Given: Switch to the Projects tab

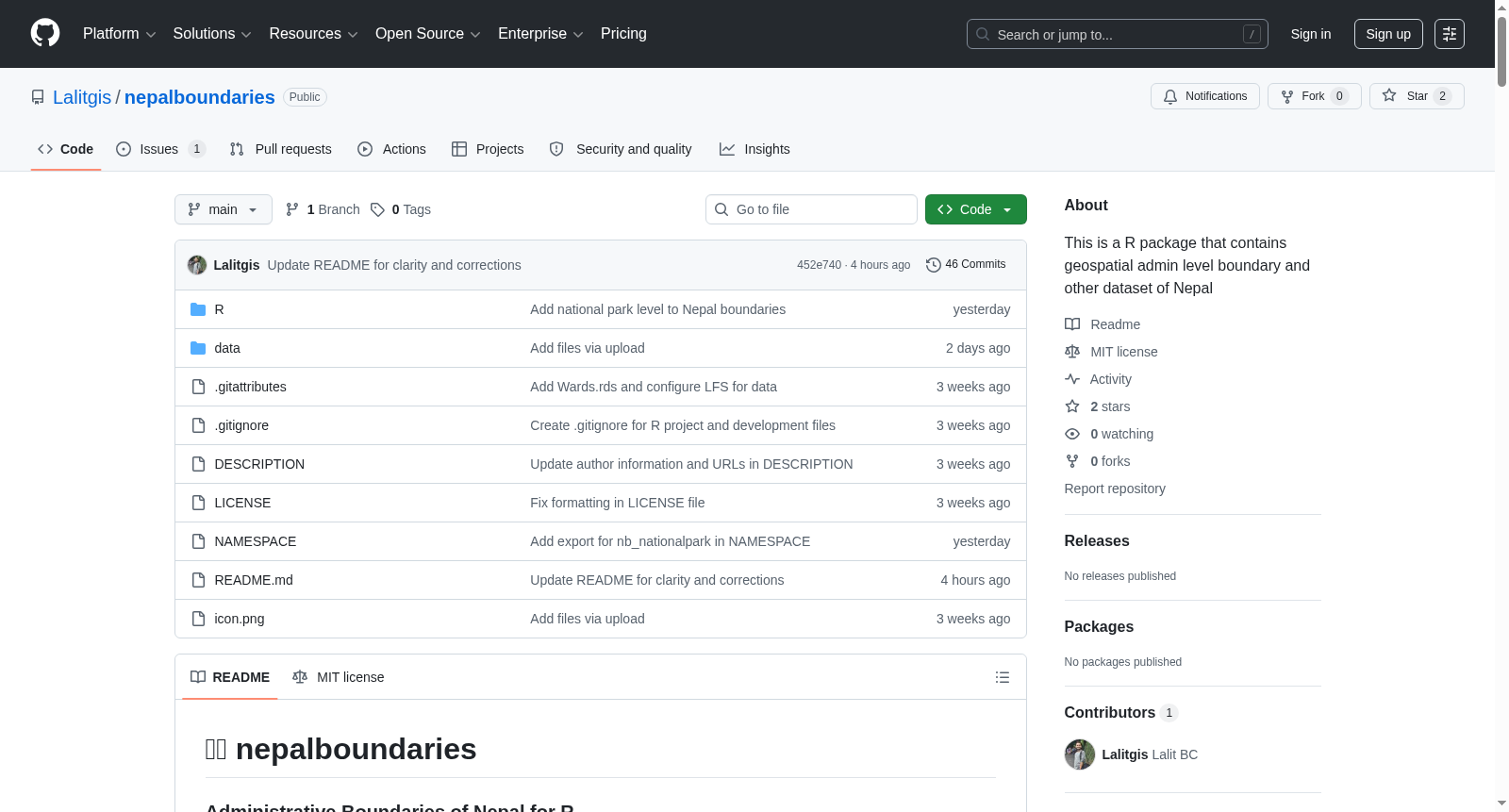Looking at the screenshot, I should (488, 149).
